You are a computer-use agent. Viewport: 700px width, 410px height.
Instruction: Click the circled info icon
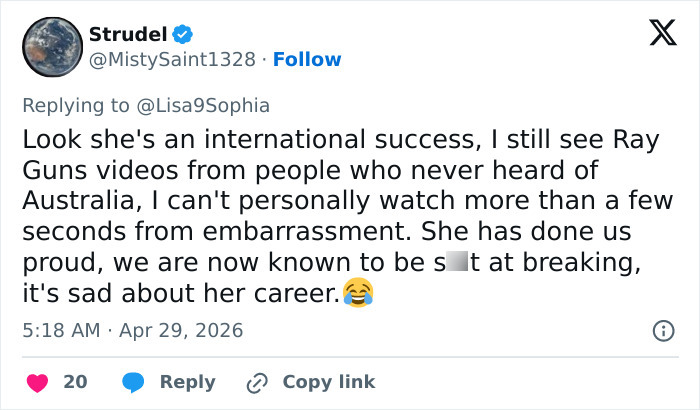point(661,330)
